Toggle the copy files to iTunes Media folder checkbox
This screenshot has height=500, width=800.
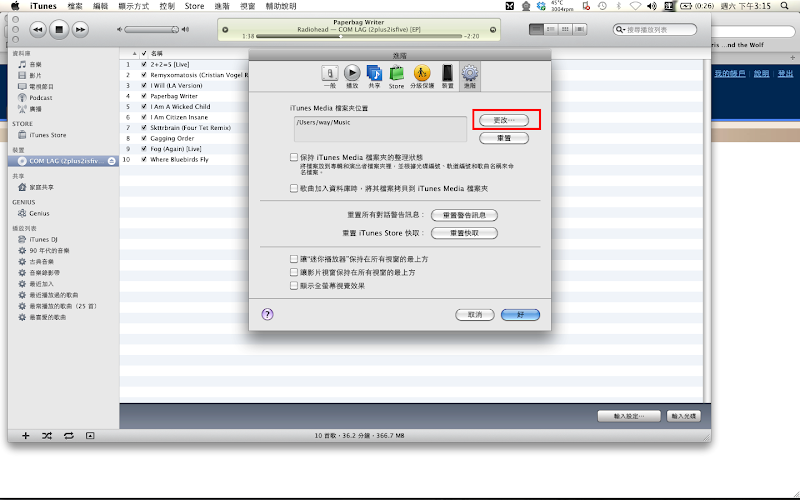294,188
